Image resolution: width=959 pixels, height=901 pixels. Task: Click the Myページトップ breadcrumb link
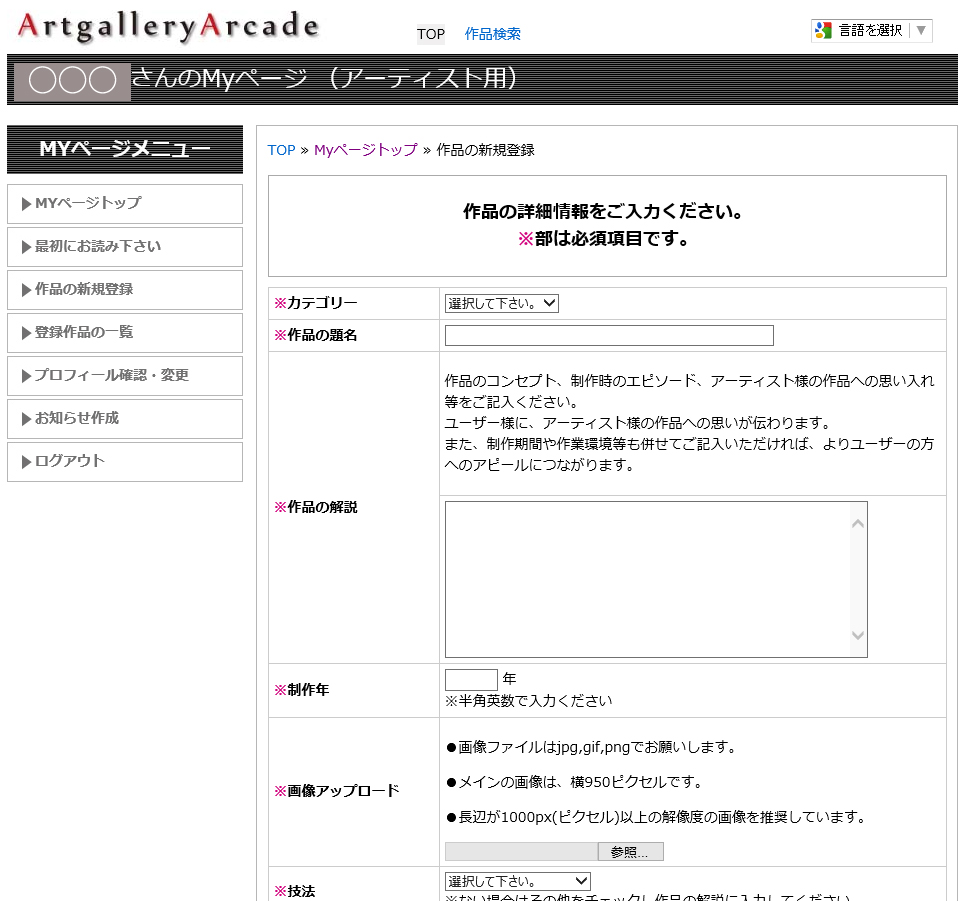coord(365,150)
